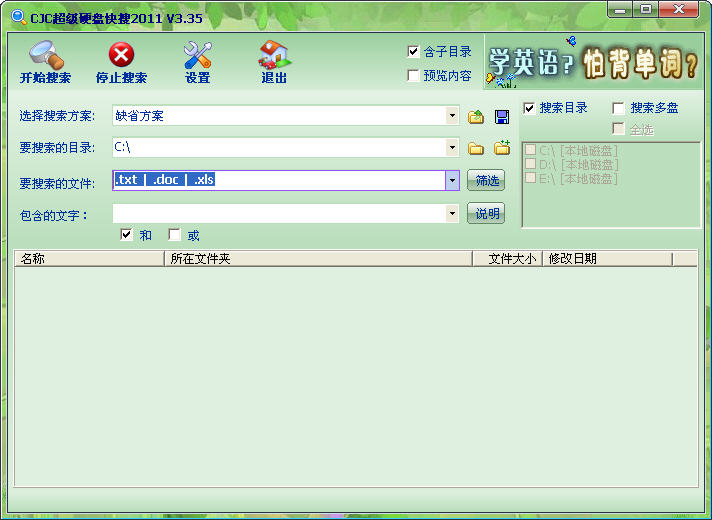Click the 说明 button

click(x=486, y=213)
